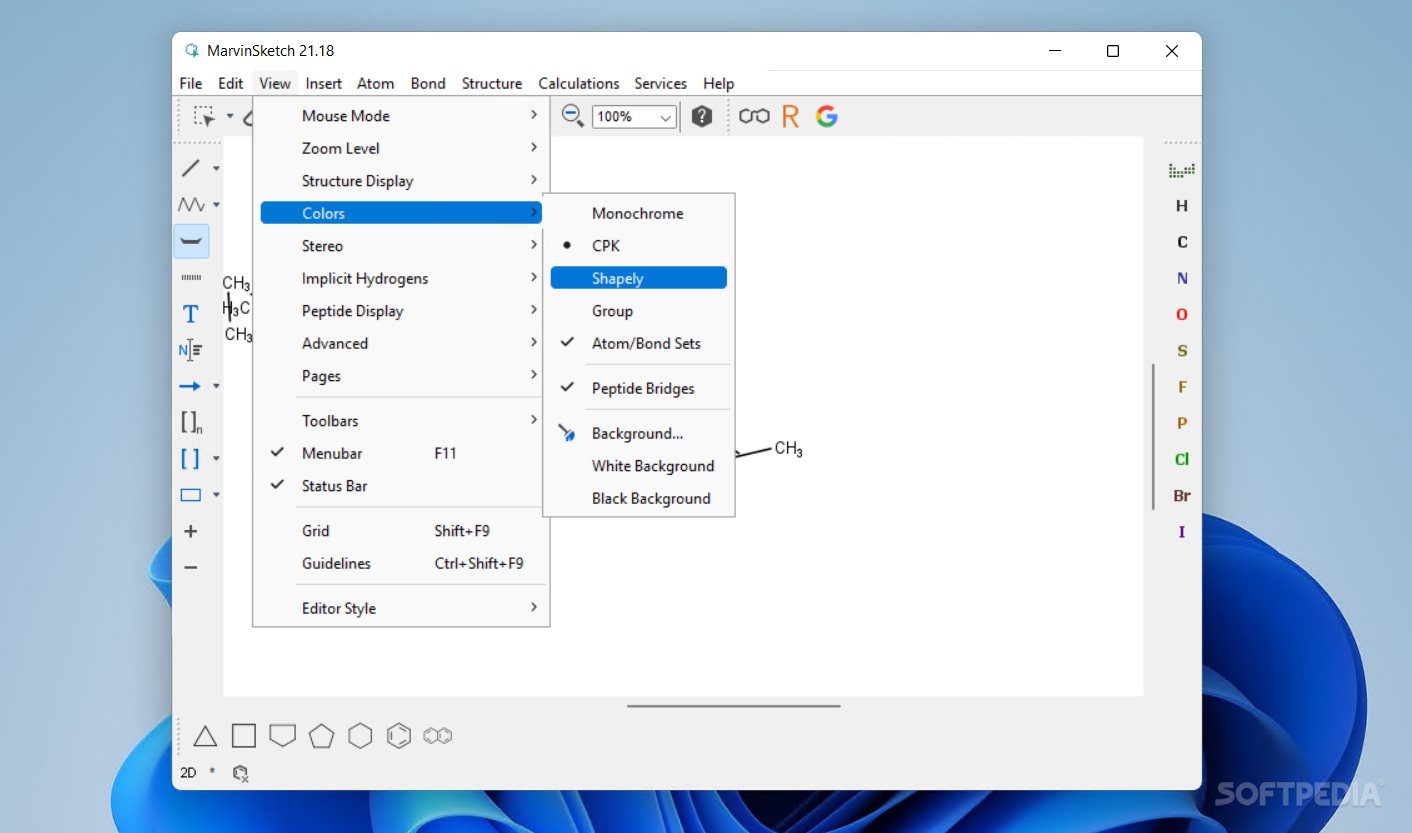
Task: Expand Editor Style submenu
Action: [x=401, y=608]
